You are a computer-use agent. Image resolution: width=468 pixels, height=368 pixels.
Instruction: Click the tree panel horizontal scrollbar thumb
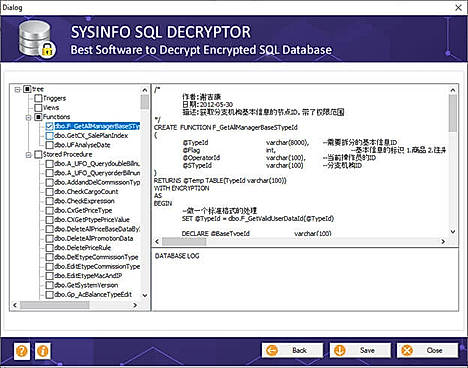pyautogui.click(x=55, y=305)
